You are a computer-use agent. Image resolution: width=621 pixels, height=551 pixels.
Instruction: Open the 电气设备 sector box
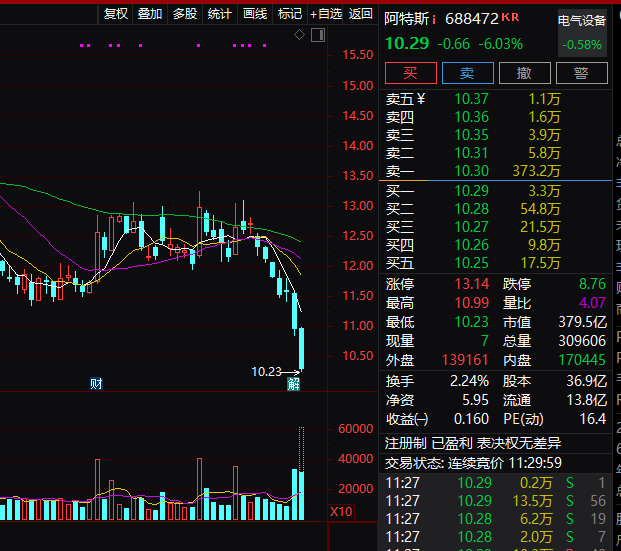coord(582,32)
